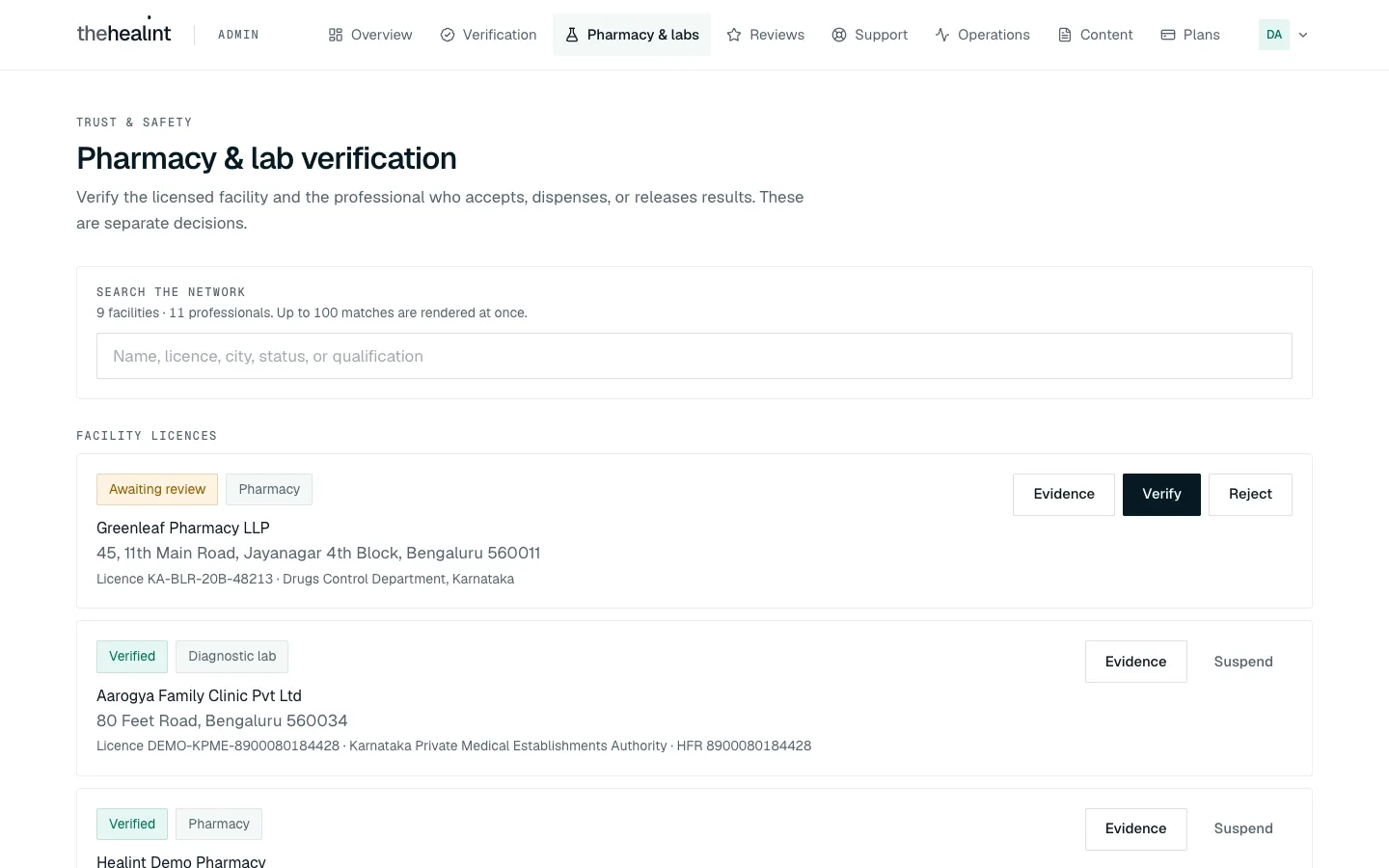This screenshot has width=1389, height=868.
Task: Reject Greenleaf Pharmacy LLP
Action: coord(1250,495)
